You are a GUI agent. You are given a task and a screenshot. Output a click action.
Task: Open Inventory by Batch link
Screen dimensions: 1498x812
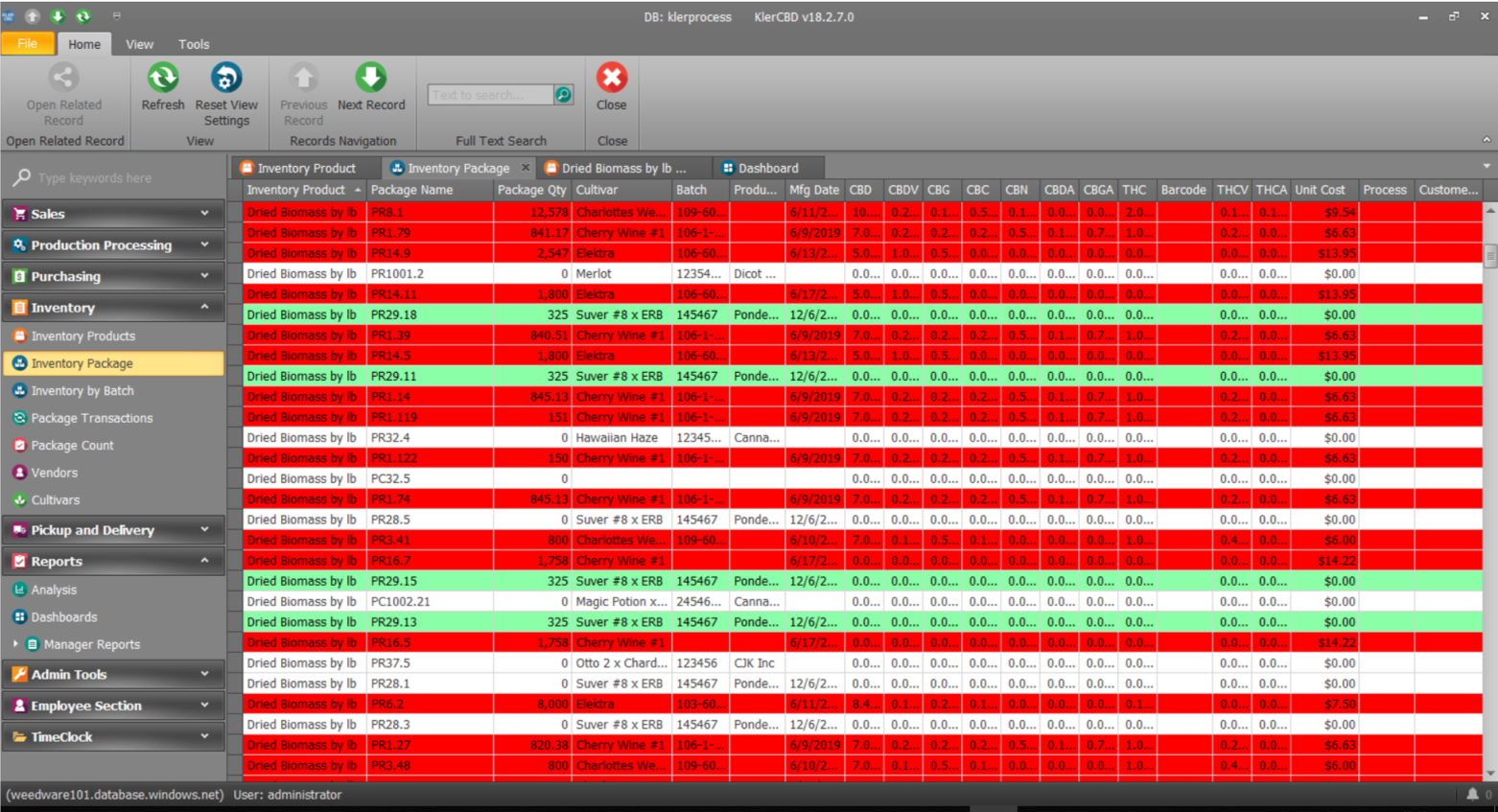(82, 391)
